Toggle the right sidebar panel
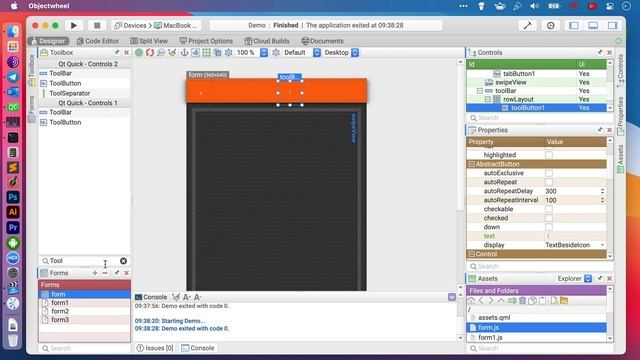Viewport: 640px width, 360px height. point(612,25)
